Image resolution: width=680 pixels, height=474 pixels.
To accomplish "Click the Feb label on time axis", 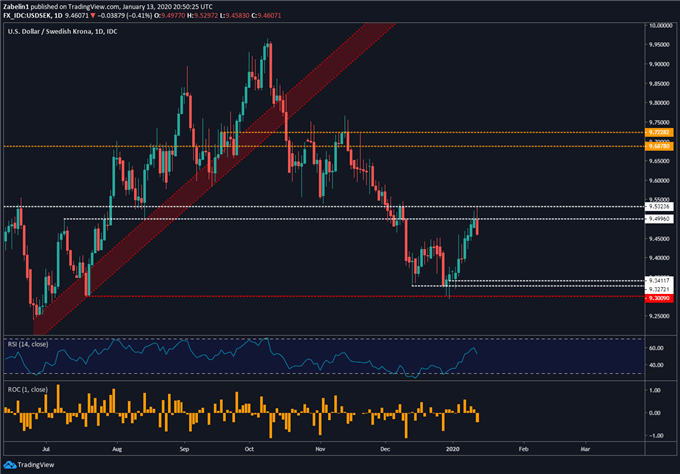I will [x=523, y=449].
